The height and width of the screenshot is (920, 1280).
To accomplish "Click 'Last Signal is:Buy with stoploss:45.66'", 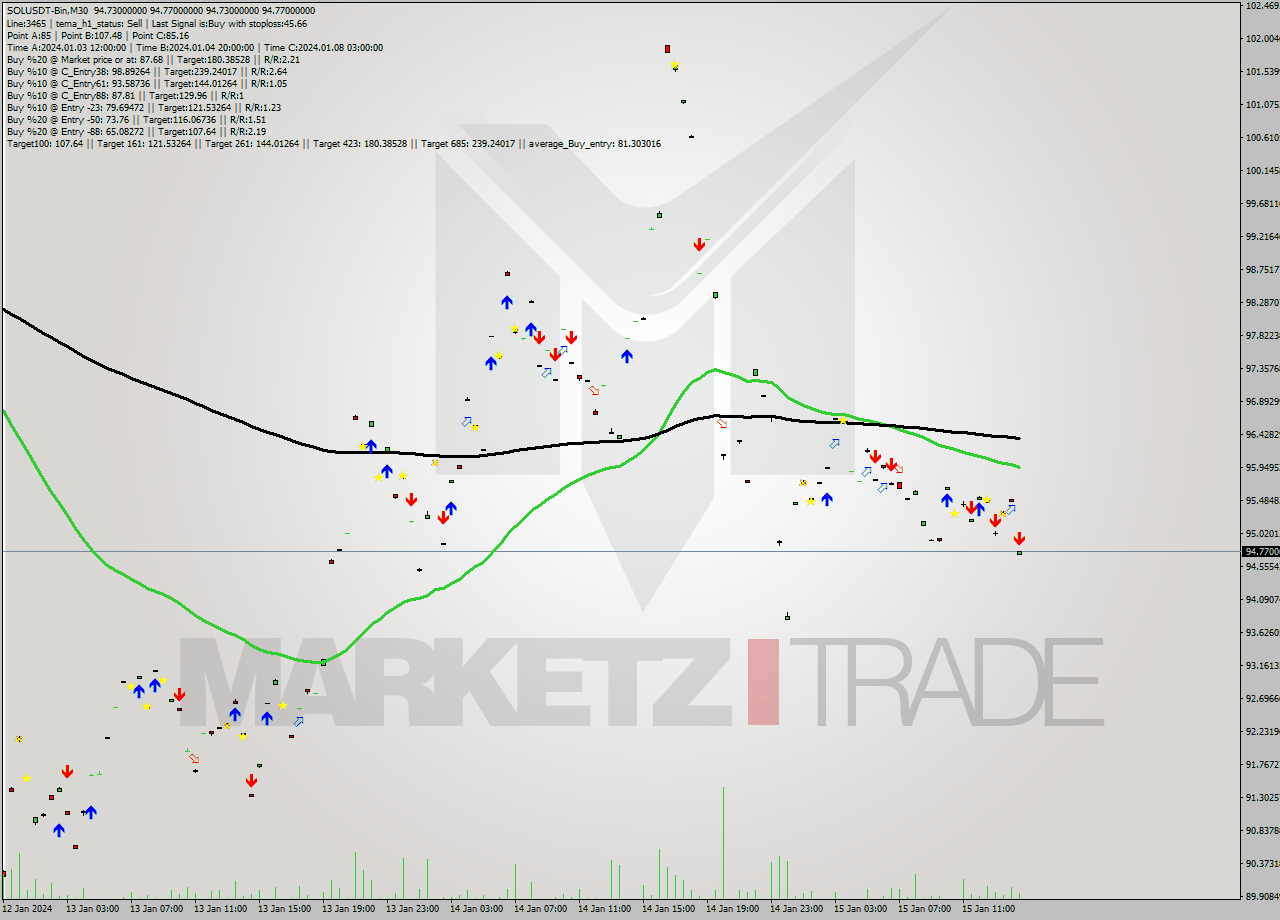I will pos(228,23).
